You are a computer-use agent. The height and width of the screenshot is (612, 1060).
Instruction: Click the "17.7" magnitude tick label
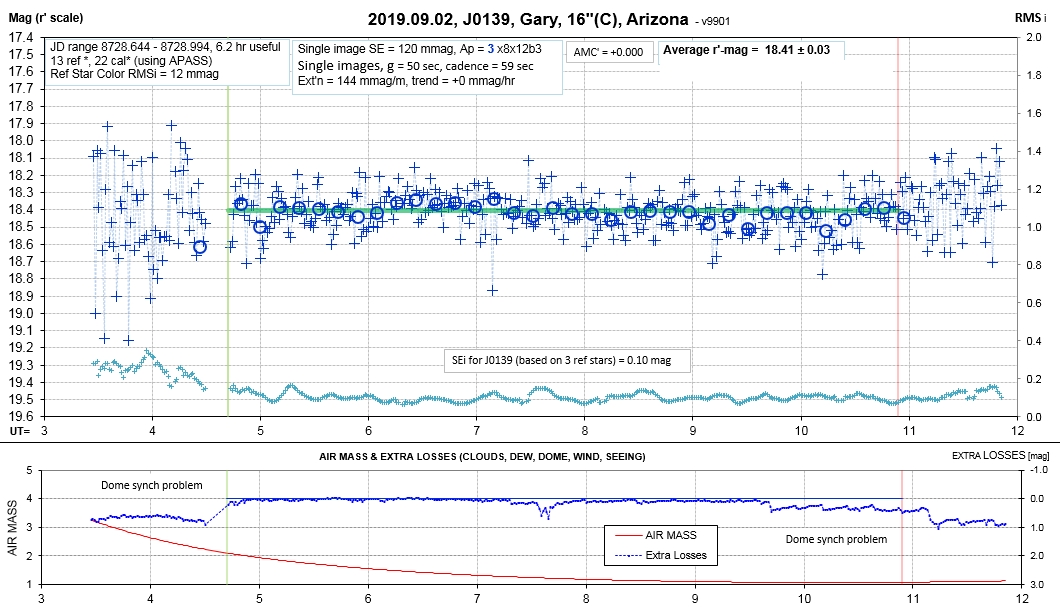point(20,89)
